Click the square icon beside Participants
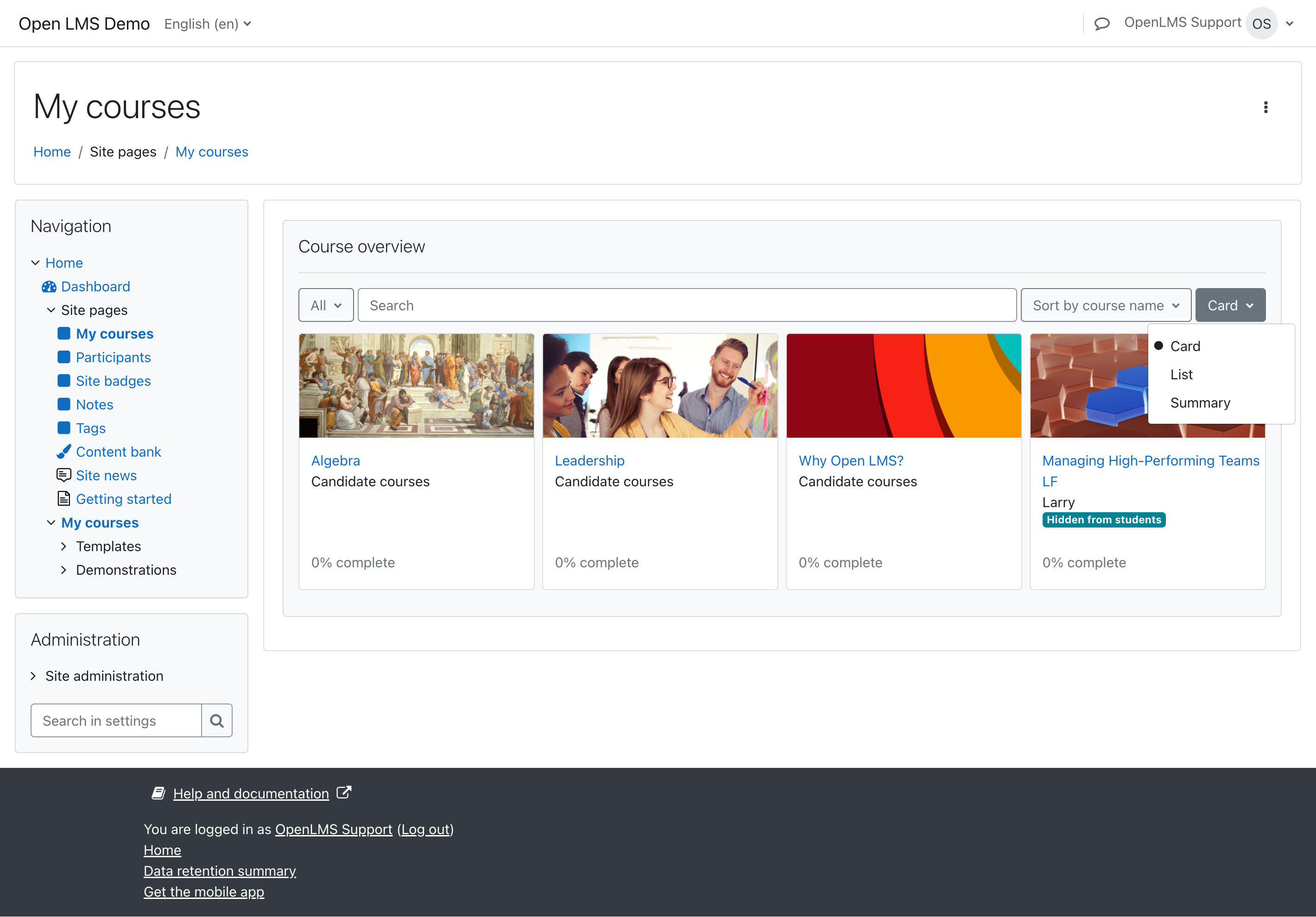Screen dimensions: 1316x917 tap(63, 357)
